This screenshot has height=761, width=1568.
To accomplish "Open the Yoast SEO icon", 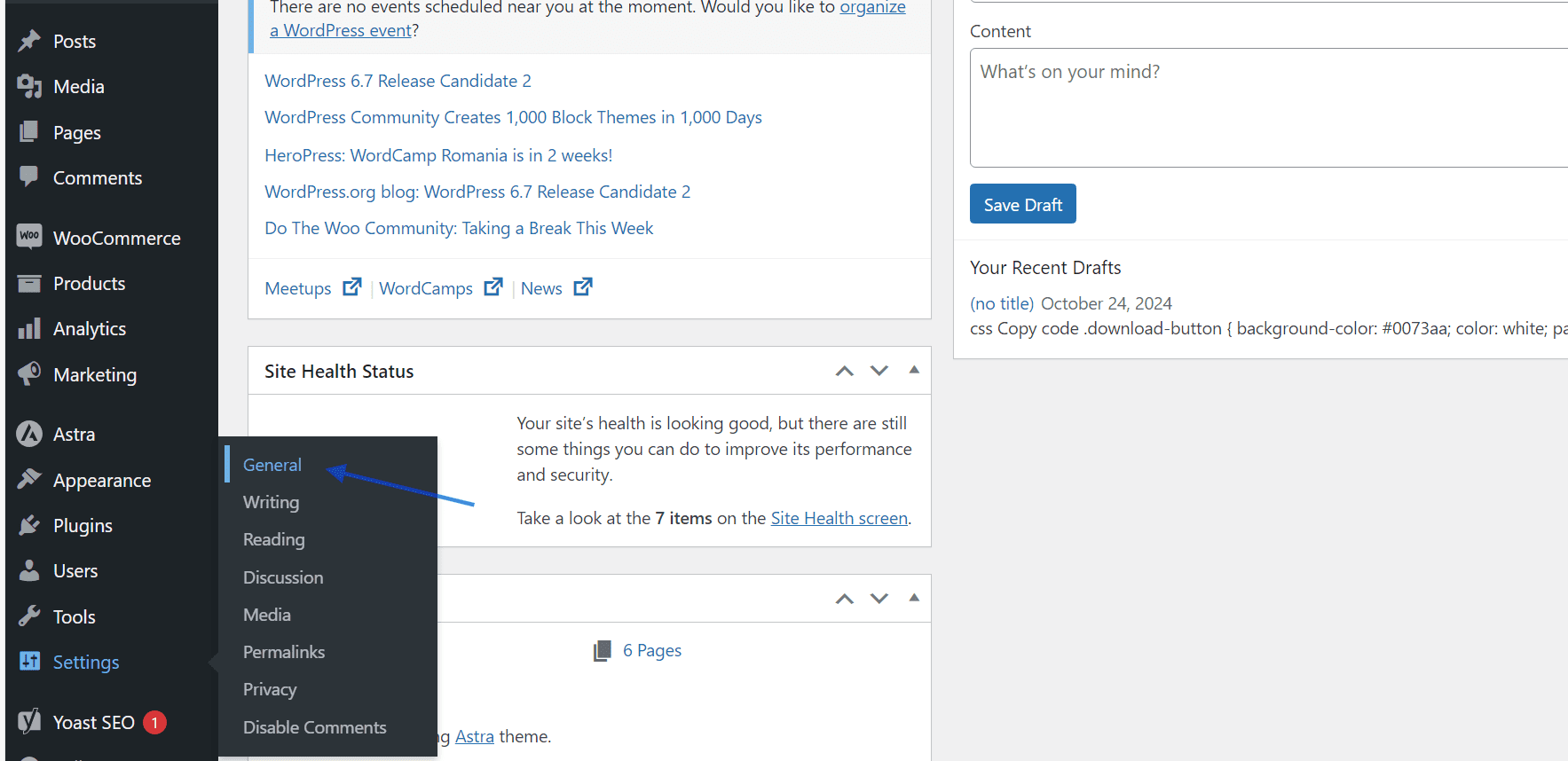I will pyautogui.click(x=29, y=721).
